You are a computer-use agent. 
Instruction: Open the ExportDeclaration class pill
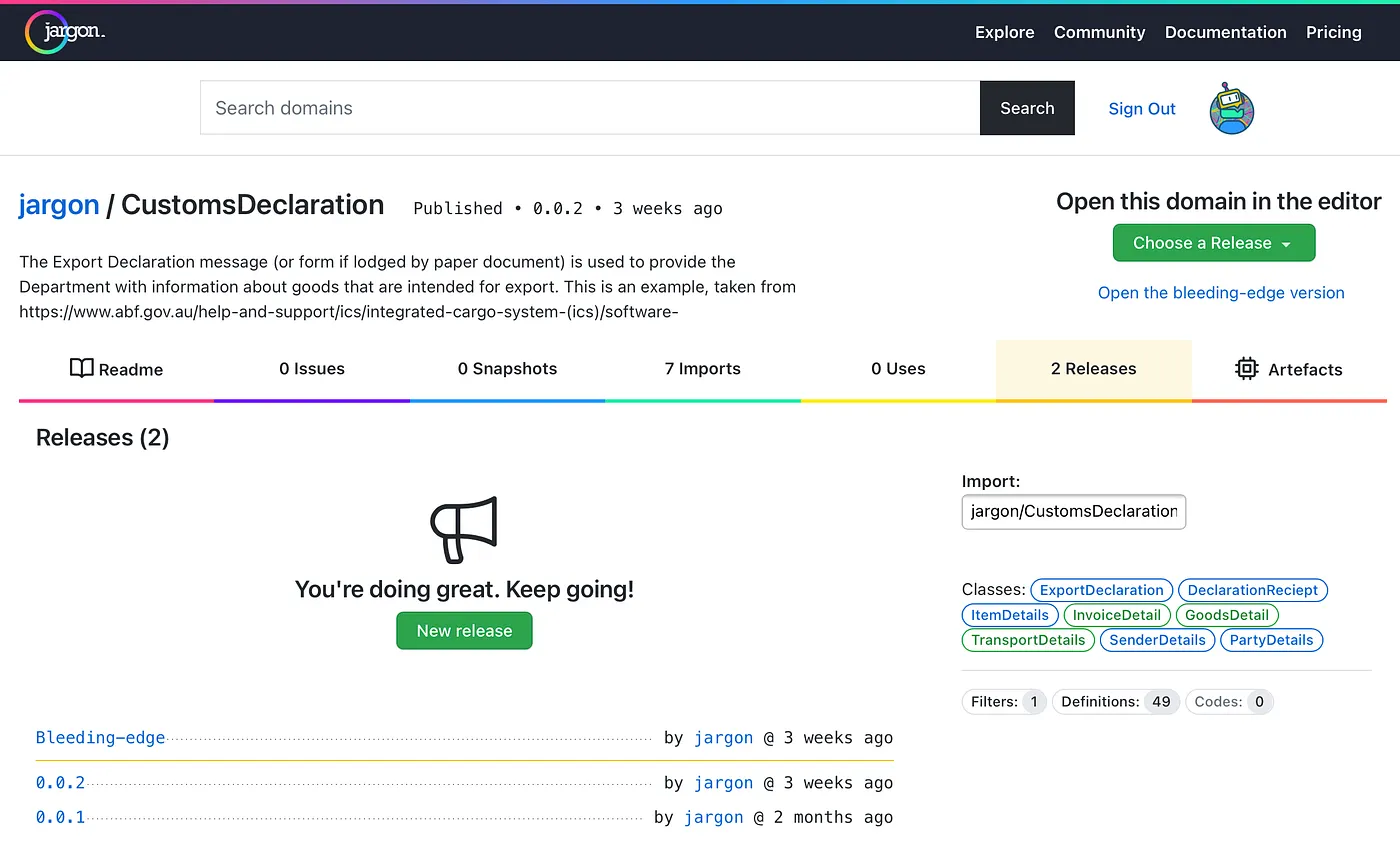point(1101,590)
